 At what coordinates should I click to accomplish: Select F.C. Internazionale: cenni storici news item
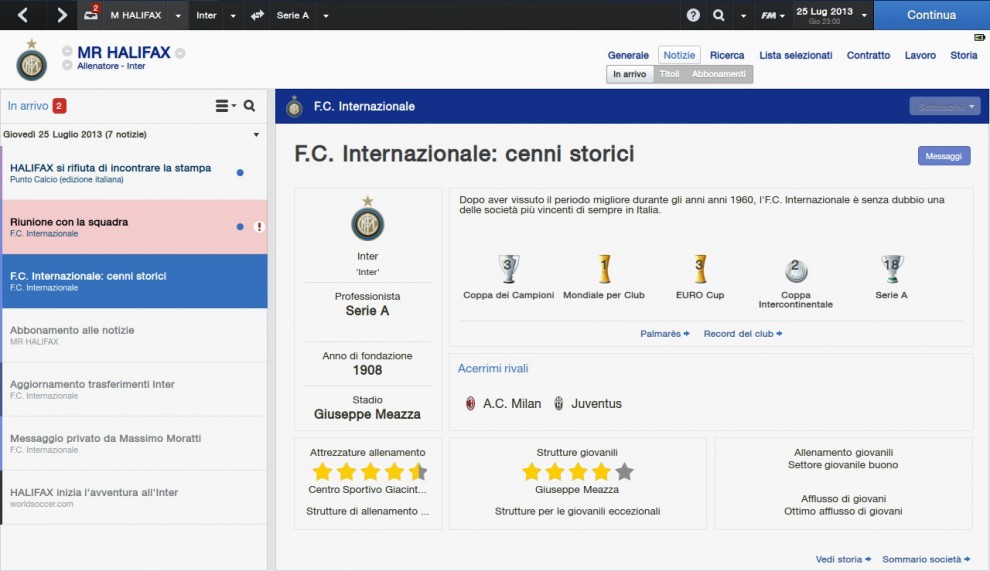point(134,281)
